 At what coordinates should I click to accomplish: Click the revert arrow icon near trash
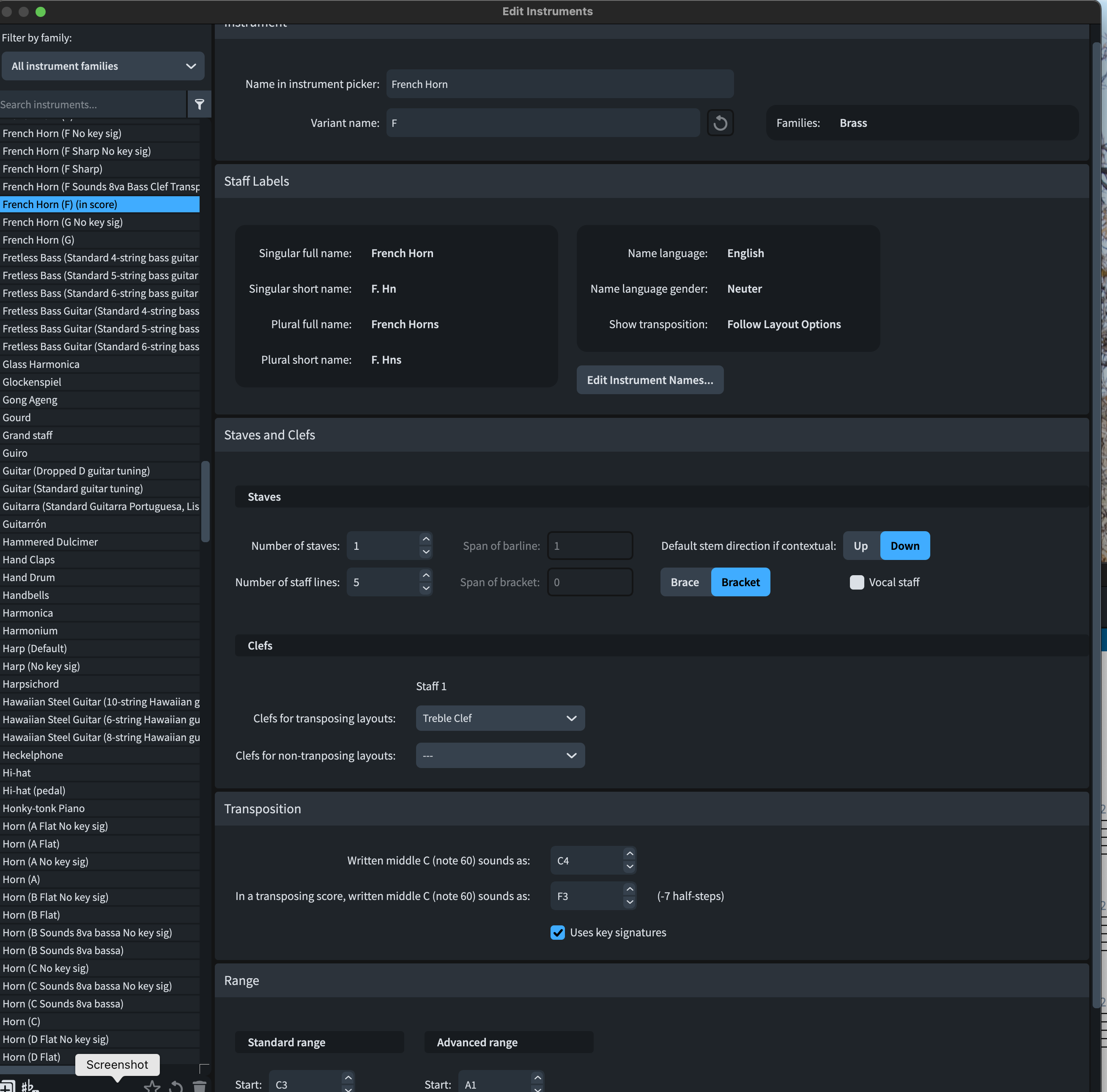click(176, 1086)
